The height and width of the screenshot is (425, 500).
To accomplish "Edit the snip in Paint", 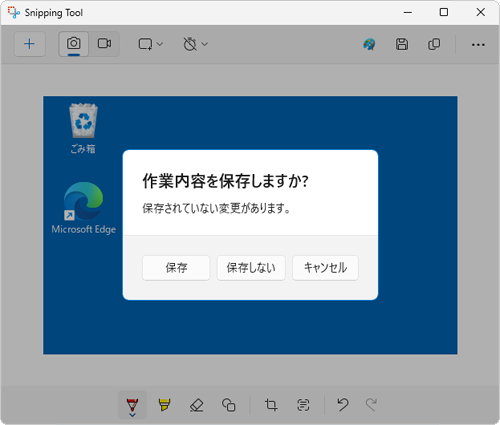I will click(x=369, y=44).
